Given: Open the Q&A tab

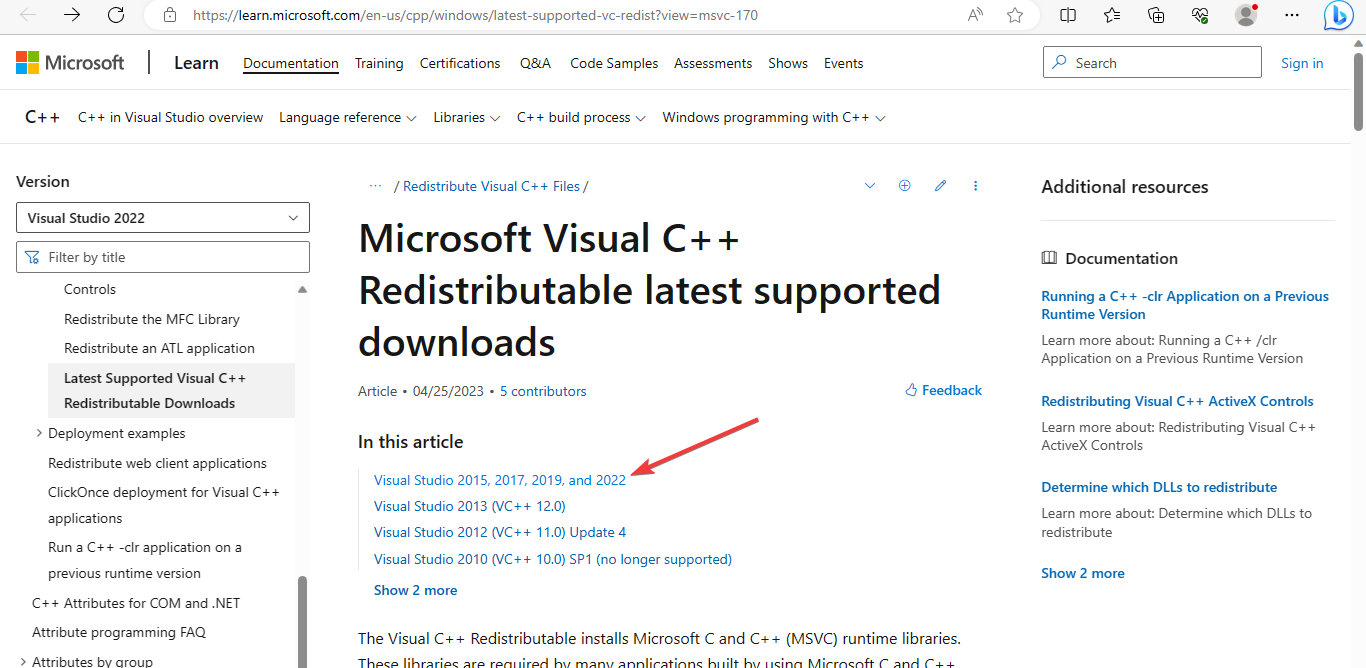Looking at the screenshot, I should 535,63.
